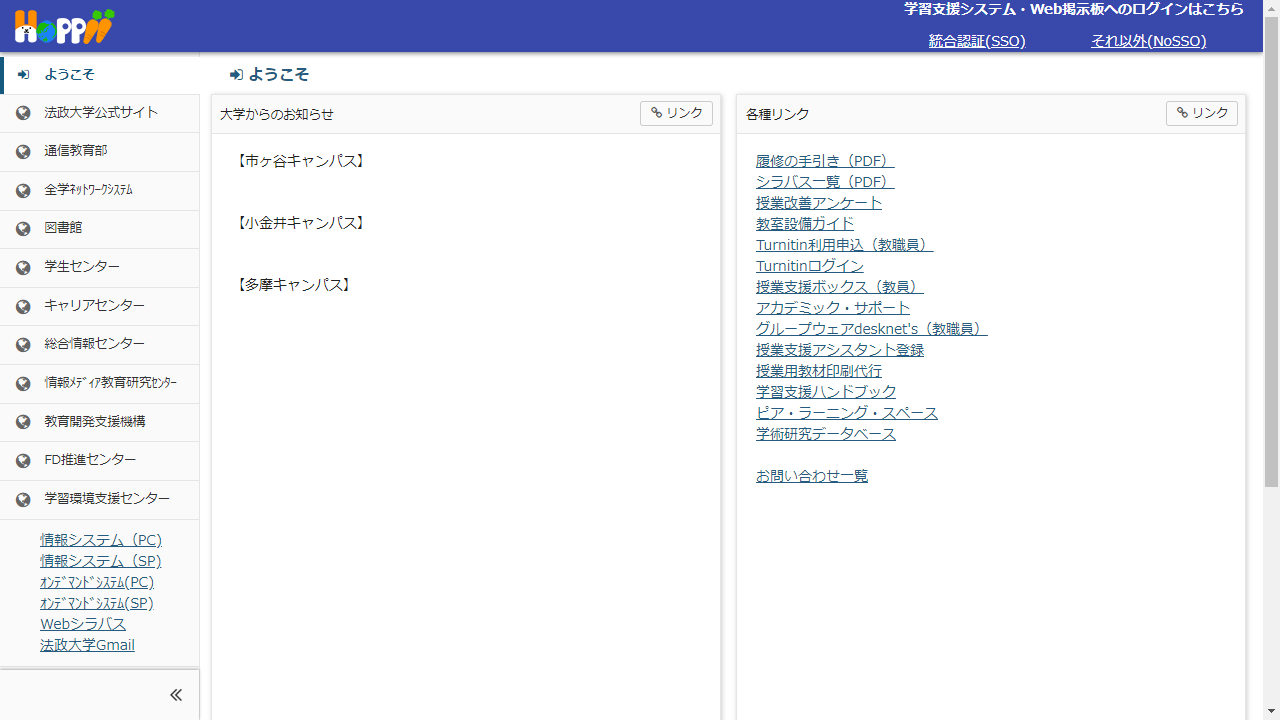Open the Turnitinログイン link
Screen dimensions: 1280x720
click(x=810, y=266)
